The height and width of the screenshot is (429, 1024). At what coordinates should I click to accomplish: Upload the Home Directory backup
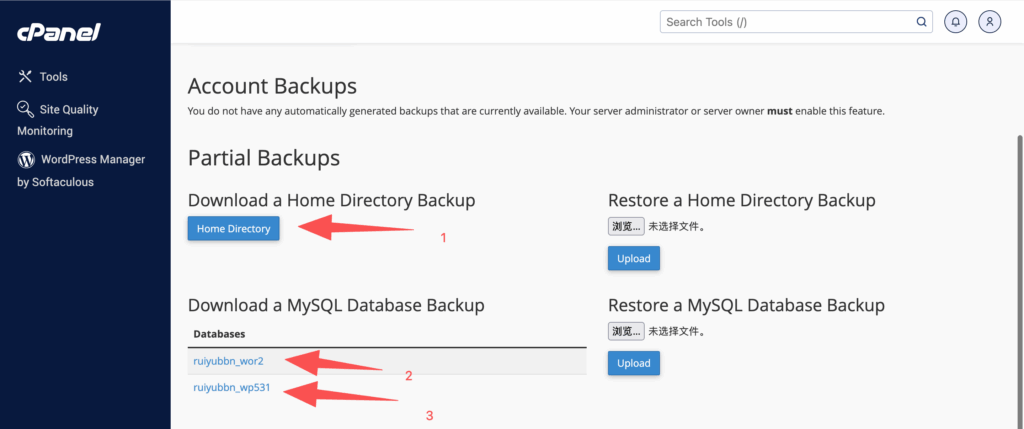click(633, 258)
